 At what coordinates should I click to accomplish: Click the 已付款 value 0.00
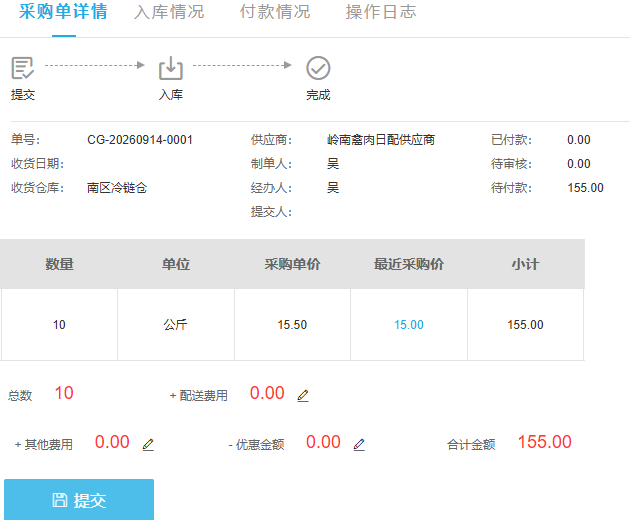[x=579, y=140]
